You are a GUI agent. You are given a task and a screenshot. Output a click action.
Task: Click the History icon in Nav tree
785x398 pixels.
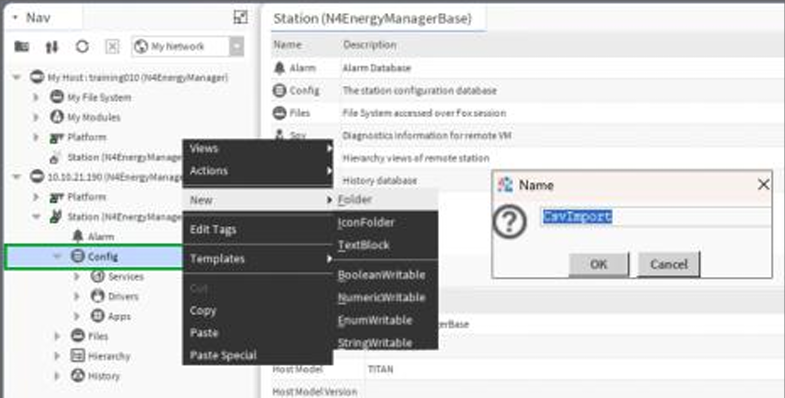[78, 375]
